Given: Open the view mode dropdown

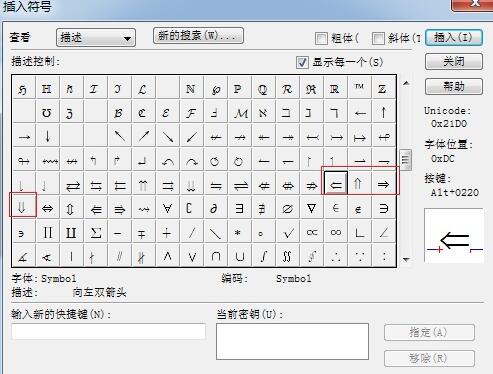Looking at the screenshot, I should coord(96,37).
